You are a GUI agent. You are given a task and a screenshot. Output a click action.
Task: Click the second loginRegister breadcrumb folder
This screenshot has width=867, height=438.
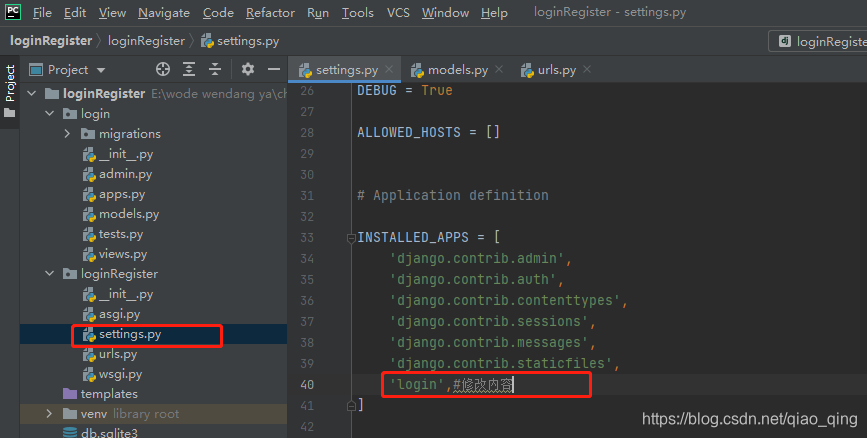click(146, 41)
